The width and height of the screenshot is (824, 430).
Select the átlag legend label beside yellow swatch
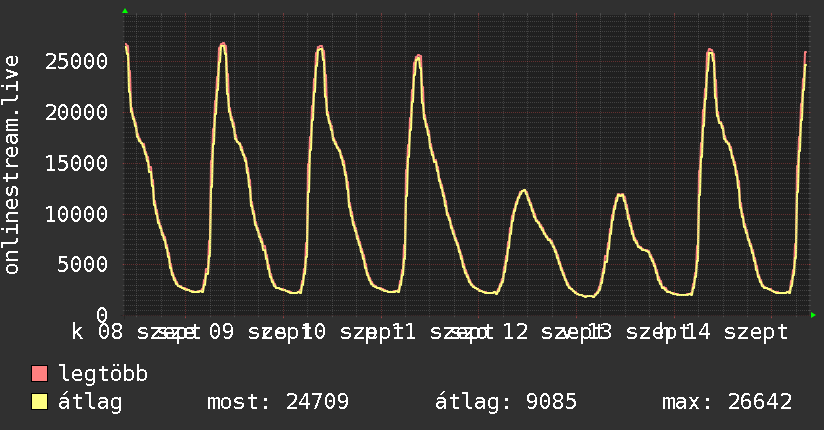pos(90,402)
